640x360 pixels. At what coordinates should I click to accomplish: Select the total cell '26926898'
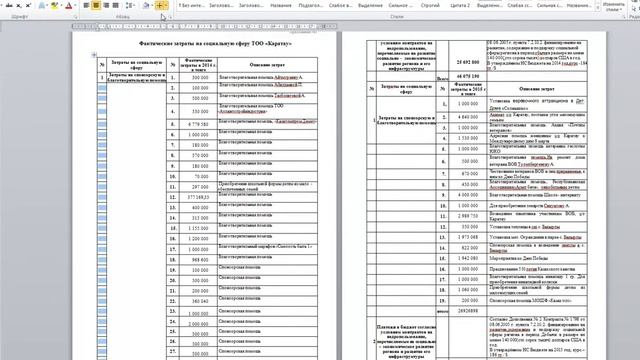[468, 311]
